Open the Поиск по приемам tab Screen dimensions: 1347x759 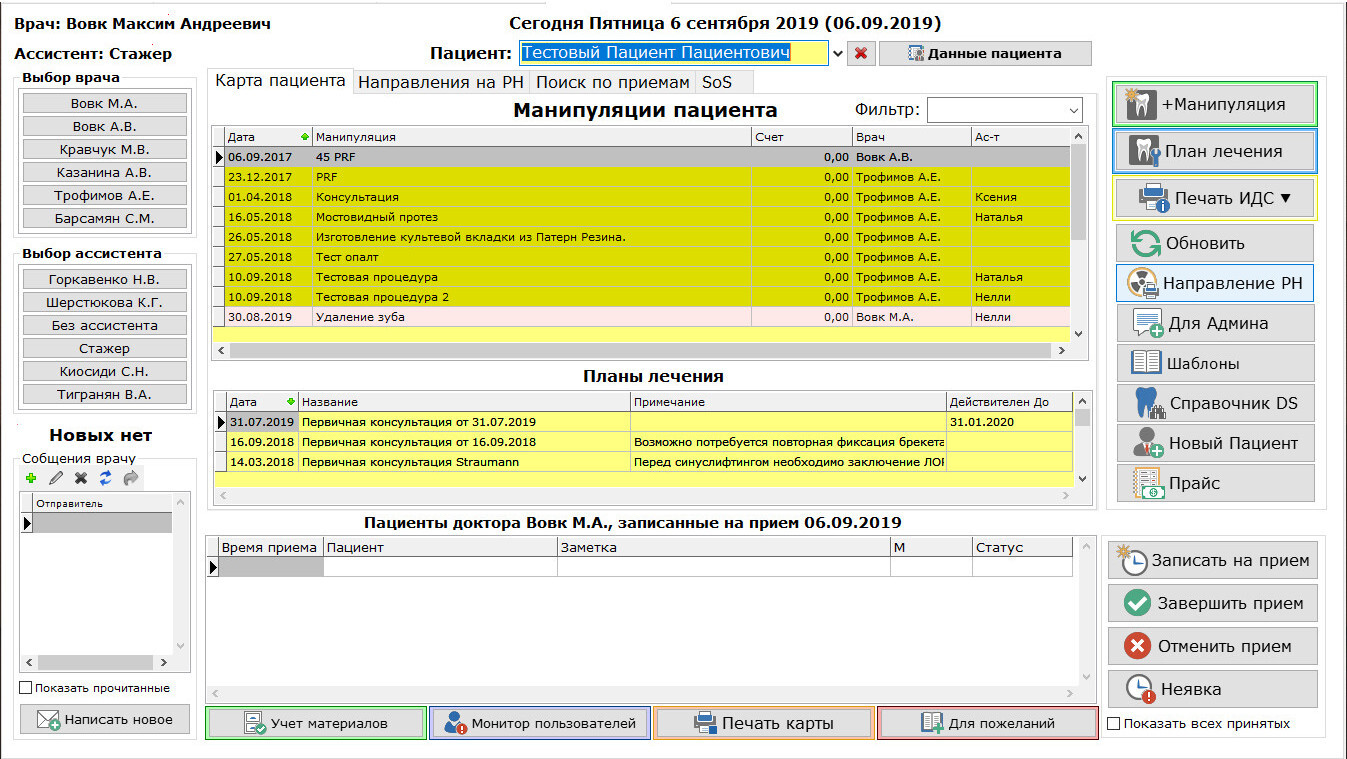tap(613, 83)
